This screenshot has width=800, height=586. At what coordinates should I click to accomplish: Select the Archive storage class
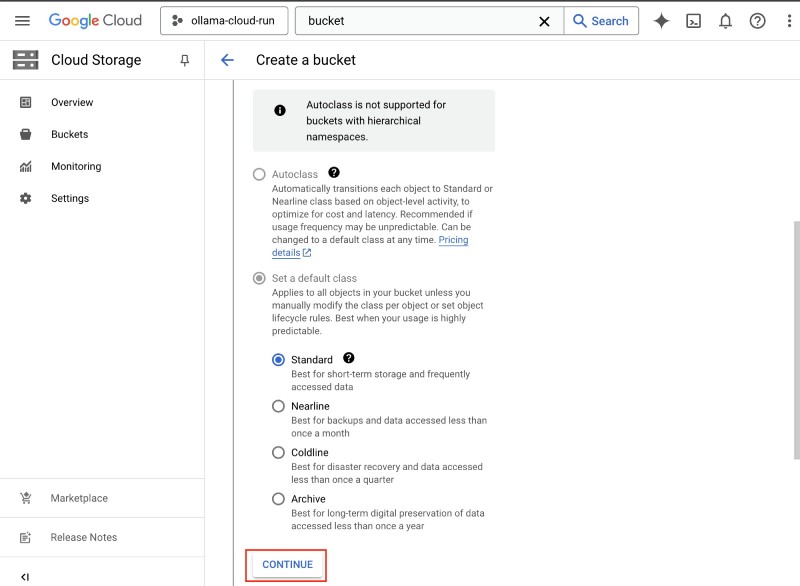click(279, 498)
